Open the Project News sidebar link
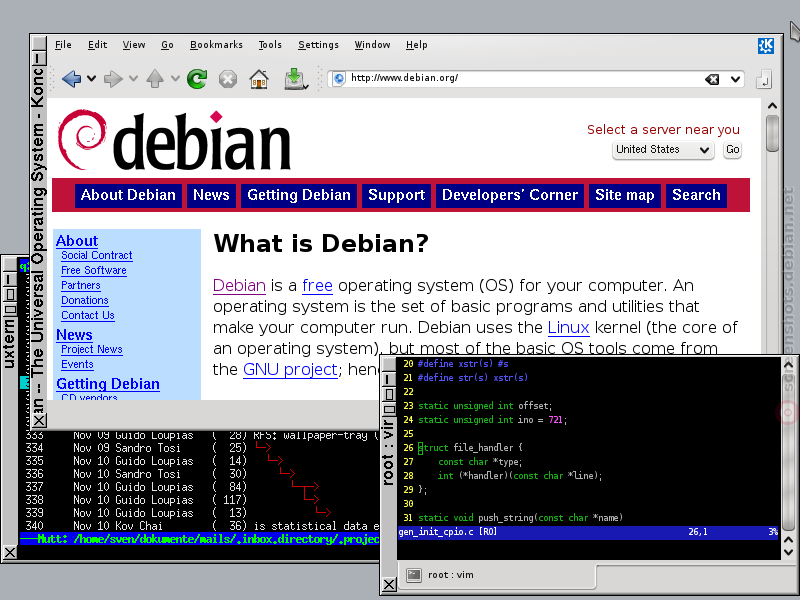 click(x=92, y=349)
